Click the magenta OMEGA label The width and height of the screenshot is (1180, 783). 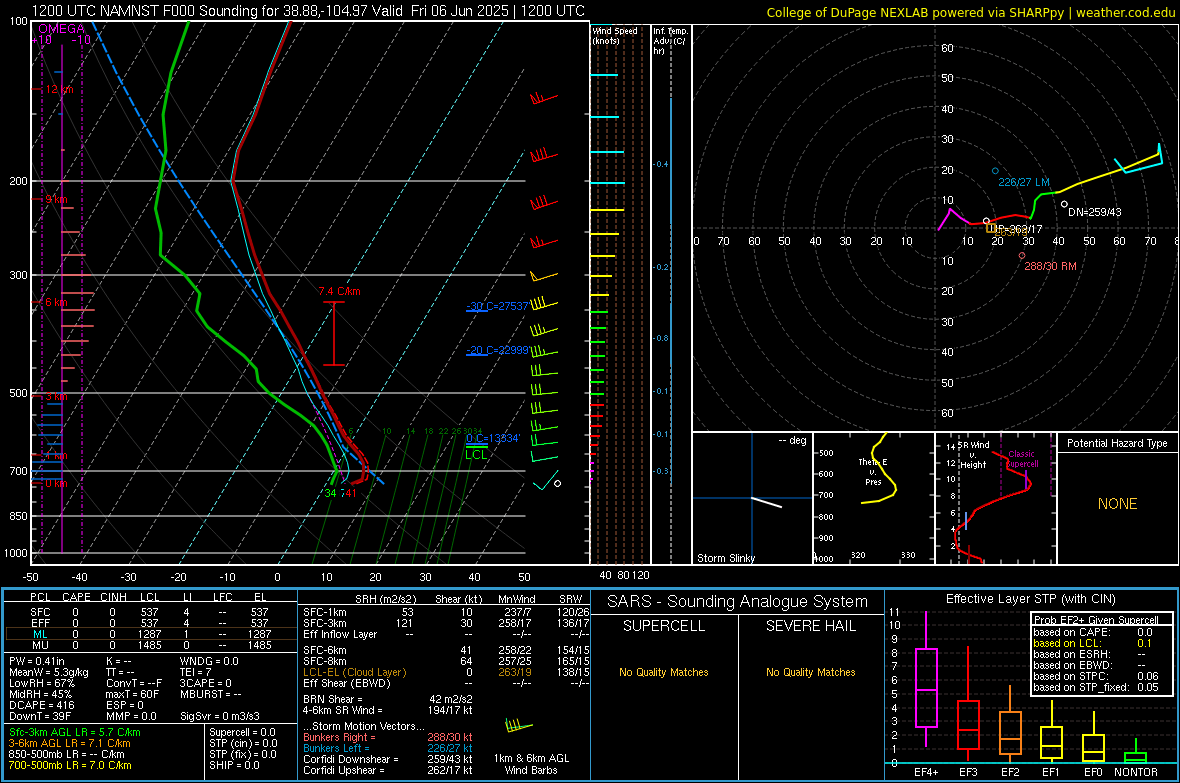pyautogui.click(x=62, y=29)
